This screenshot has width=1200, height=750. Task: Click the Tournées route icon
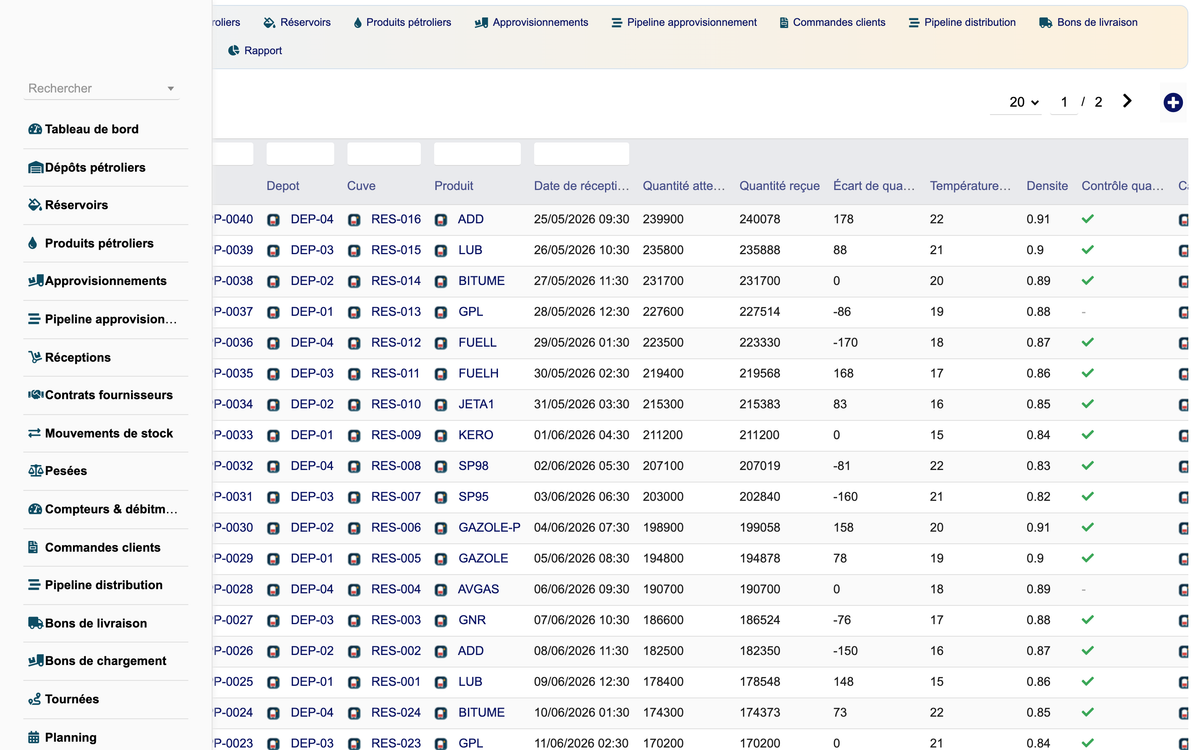tap(35, 699)
